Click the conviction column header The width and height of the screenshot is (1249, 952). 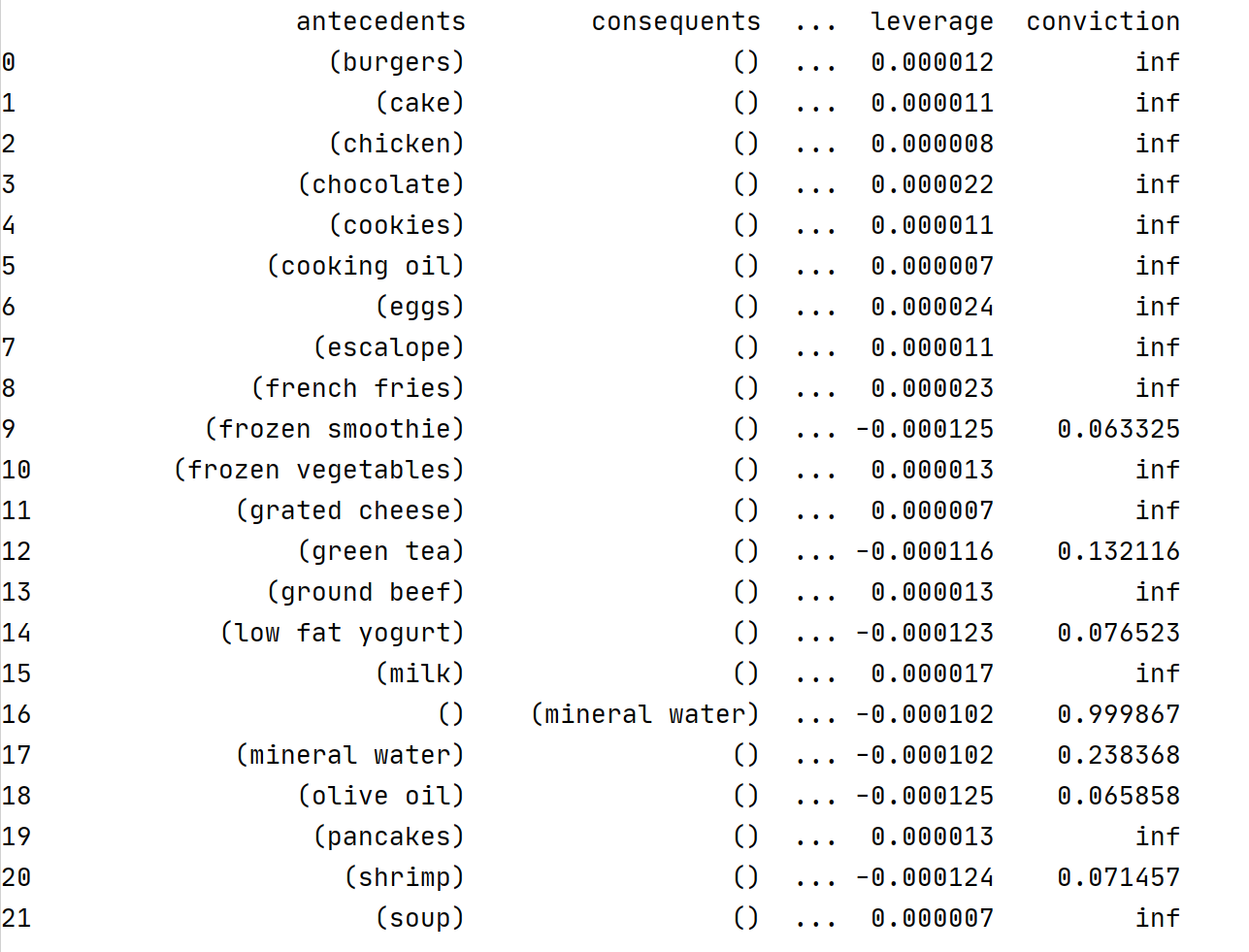[x=1102, y=21]
